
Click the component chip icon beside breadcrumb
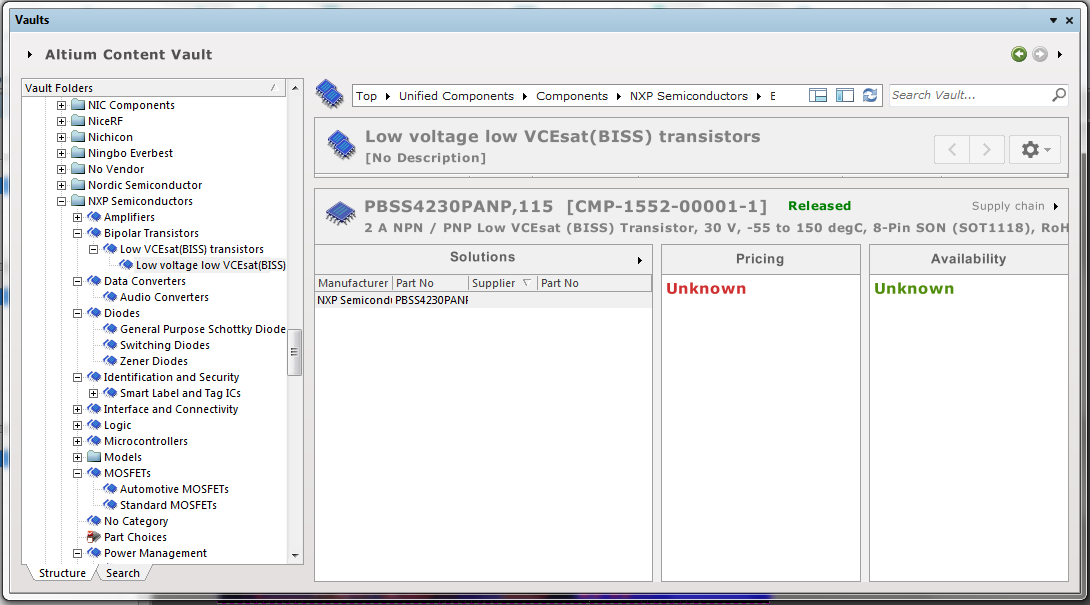coord(330,94)
